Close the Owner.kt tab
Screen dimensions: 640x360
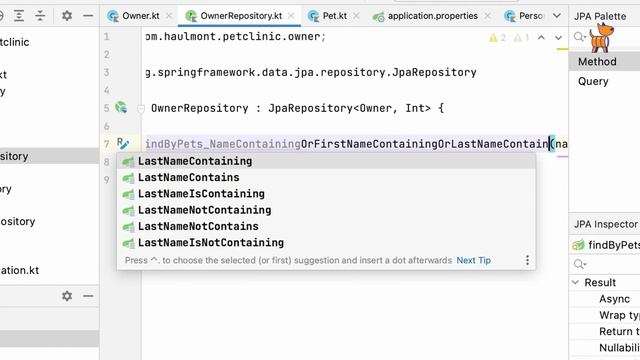pyautogui.click(x=169, y=16)
